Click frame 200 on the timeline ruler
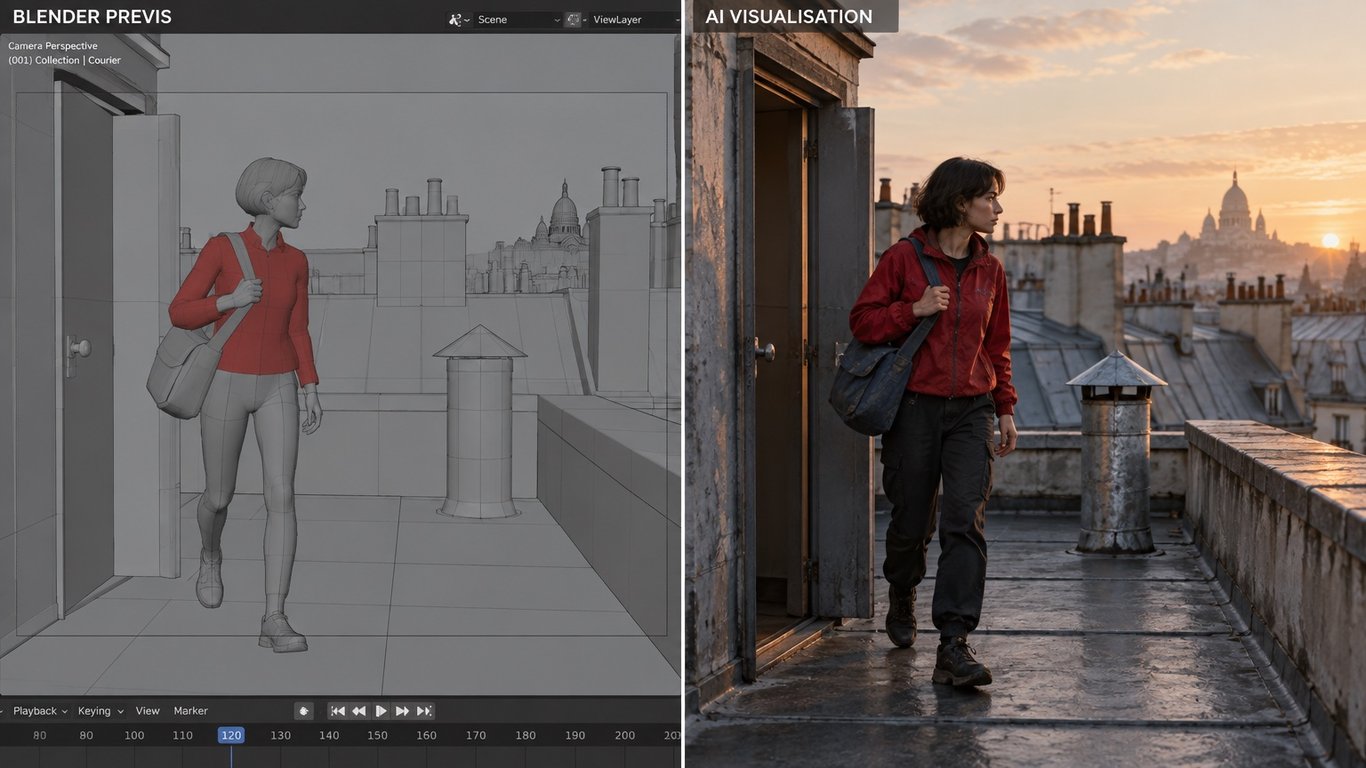The width and height of the screenshot is (1366, 768). click(625, 735)
